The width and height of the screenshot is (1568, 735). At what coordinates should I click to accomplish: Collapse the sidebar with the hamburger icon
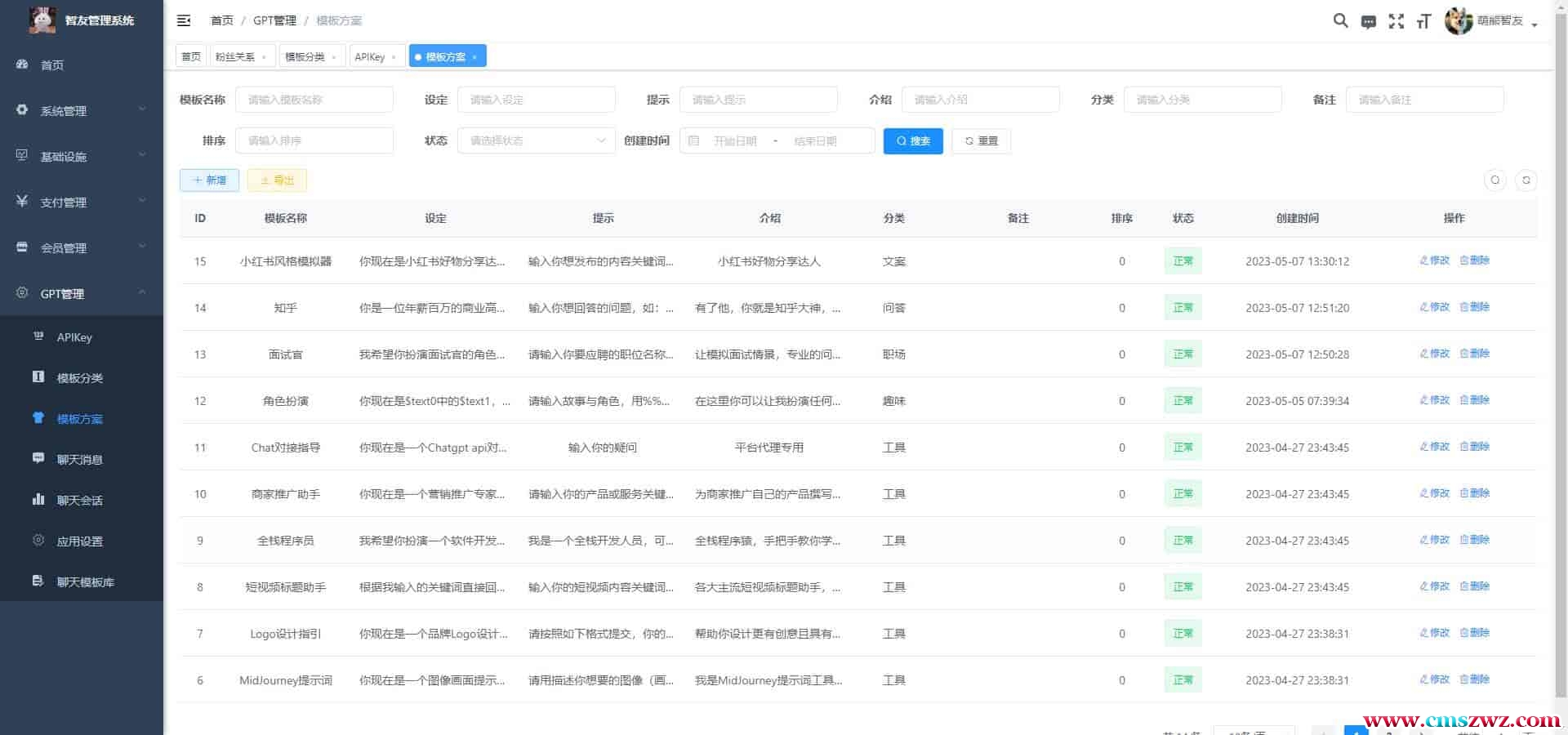point(184,20)
